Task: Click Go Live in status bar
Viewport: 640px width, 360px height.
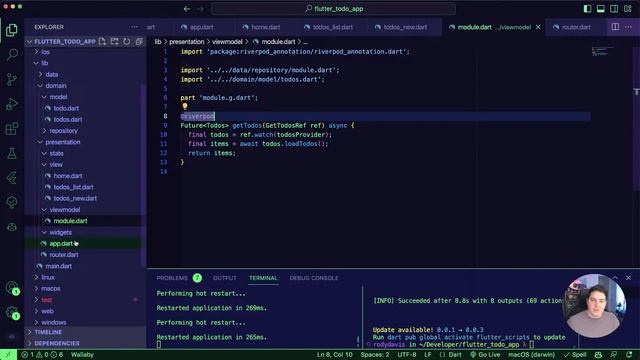Action: [485, 355]
